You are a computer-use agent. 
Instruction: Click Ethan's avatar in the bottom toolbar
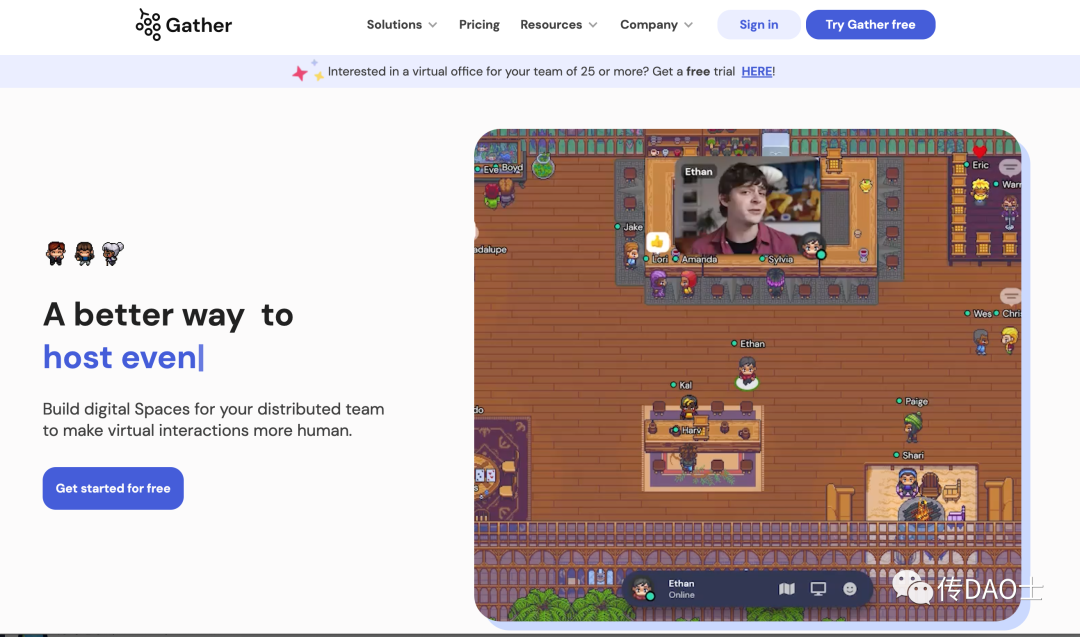coord(643,589)
